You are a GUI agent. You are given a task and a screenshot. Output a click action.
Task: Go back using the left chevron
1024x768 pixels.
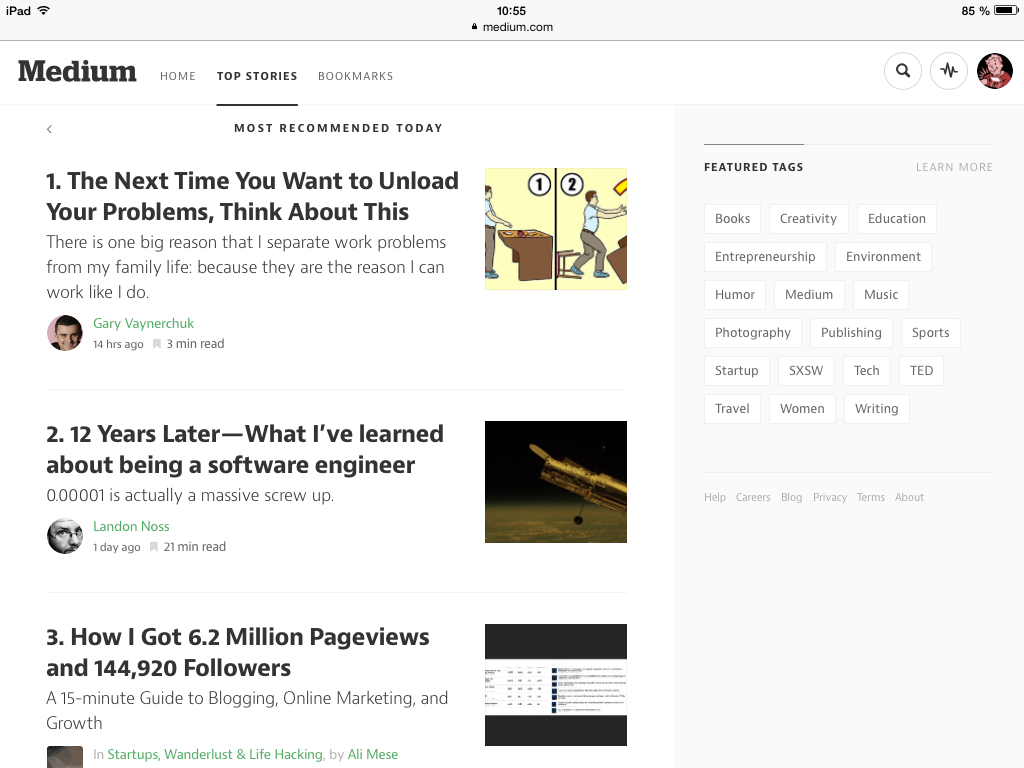(x=49, y=129)
